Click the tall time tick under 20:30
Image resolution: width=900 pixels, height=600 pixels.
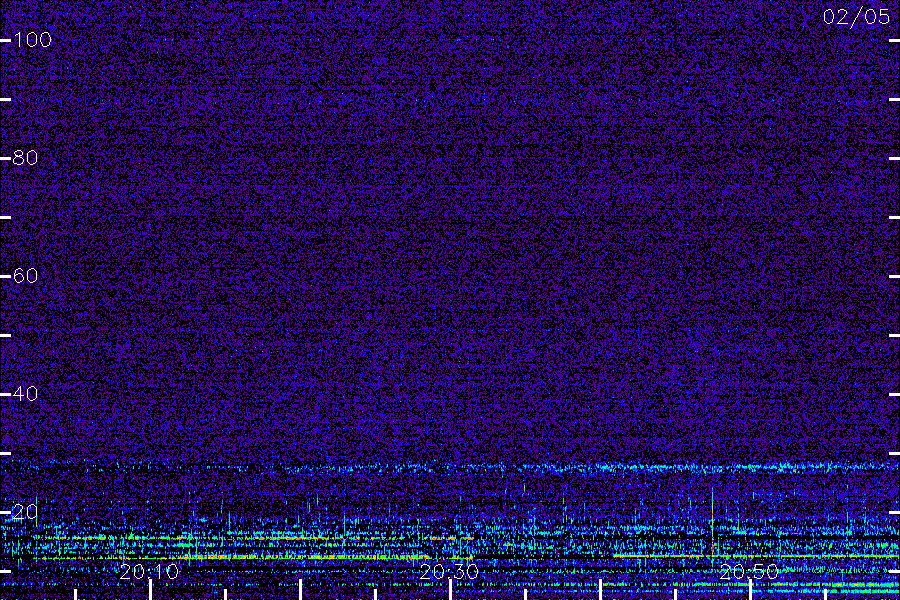450,590
